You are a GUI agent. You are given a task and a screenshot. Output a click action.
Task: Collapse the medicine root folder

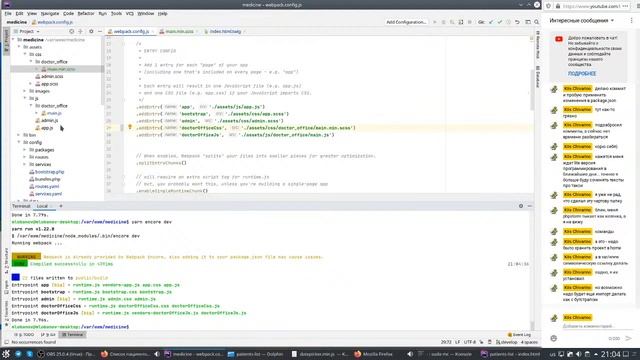(13, 40)
